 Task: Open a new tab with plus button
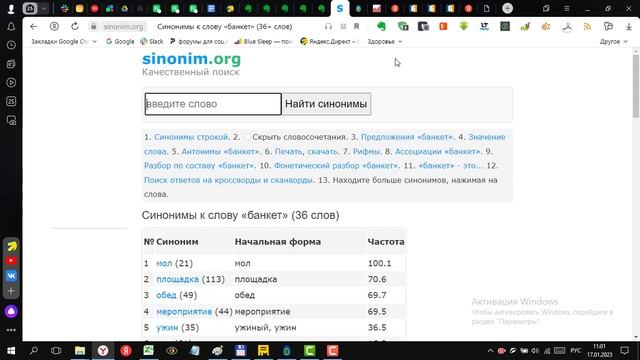click(507, 8)
